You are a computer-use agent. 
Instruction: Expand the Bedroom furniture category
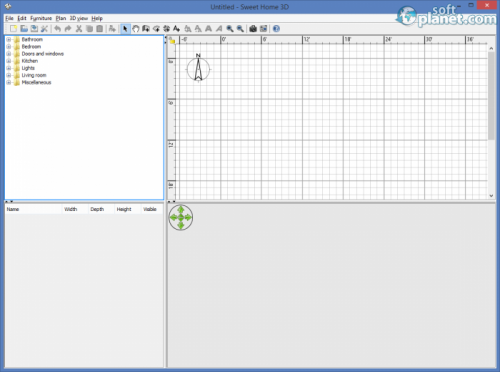click(9, 47)
